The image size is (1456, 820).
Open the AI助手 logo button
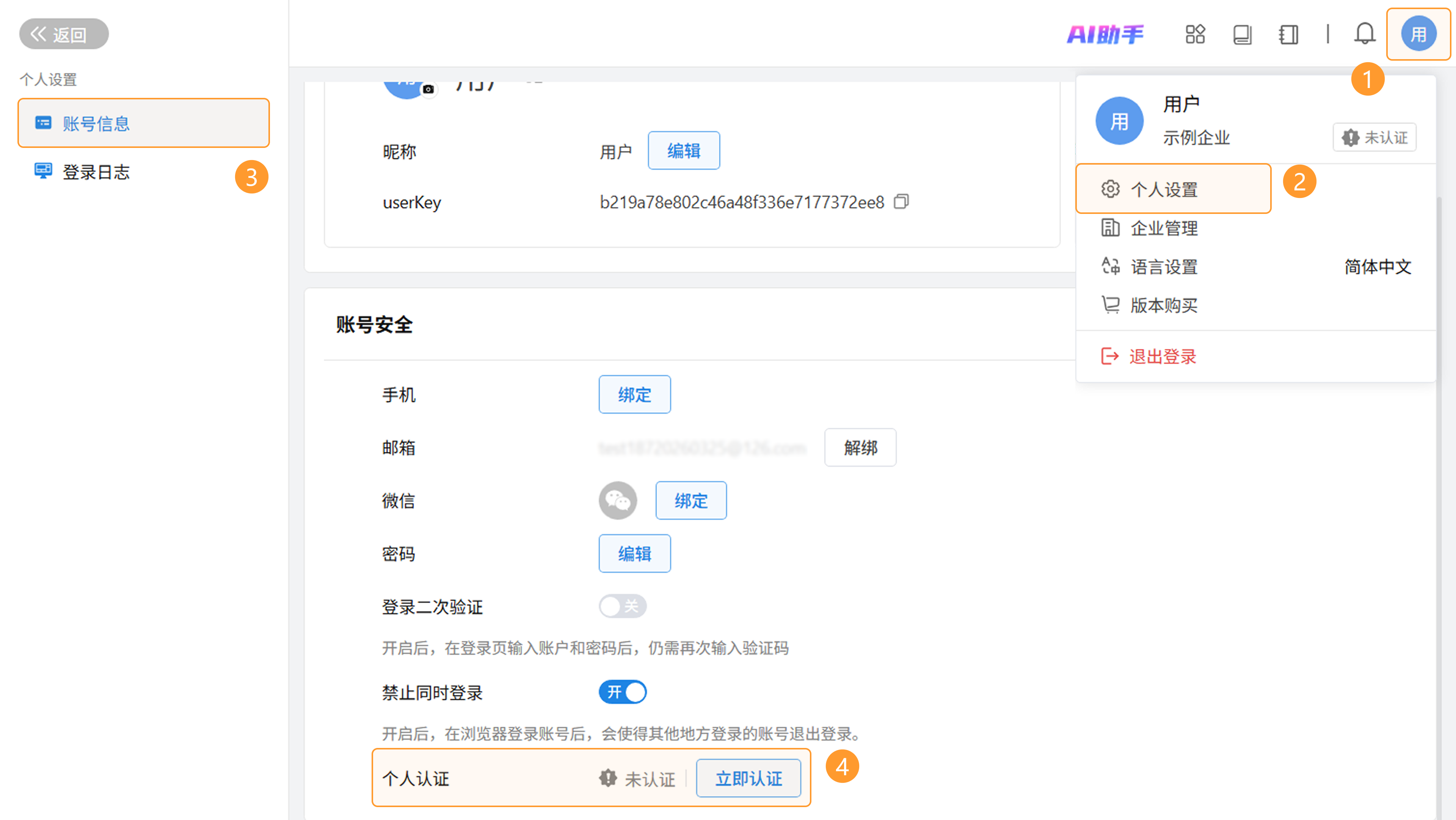click(1105, 34)
